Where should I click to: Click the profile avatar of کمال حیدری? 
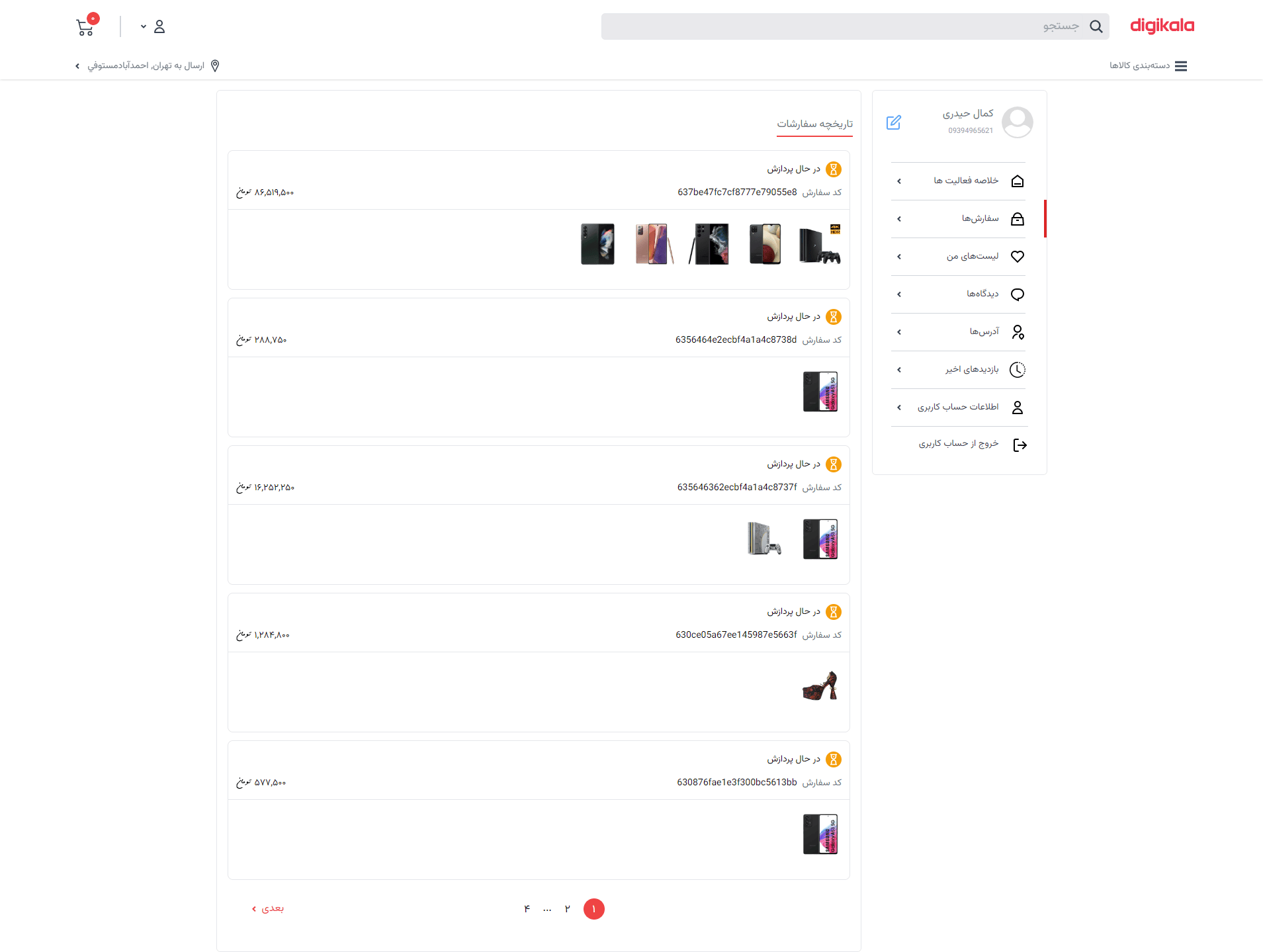1017,122
